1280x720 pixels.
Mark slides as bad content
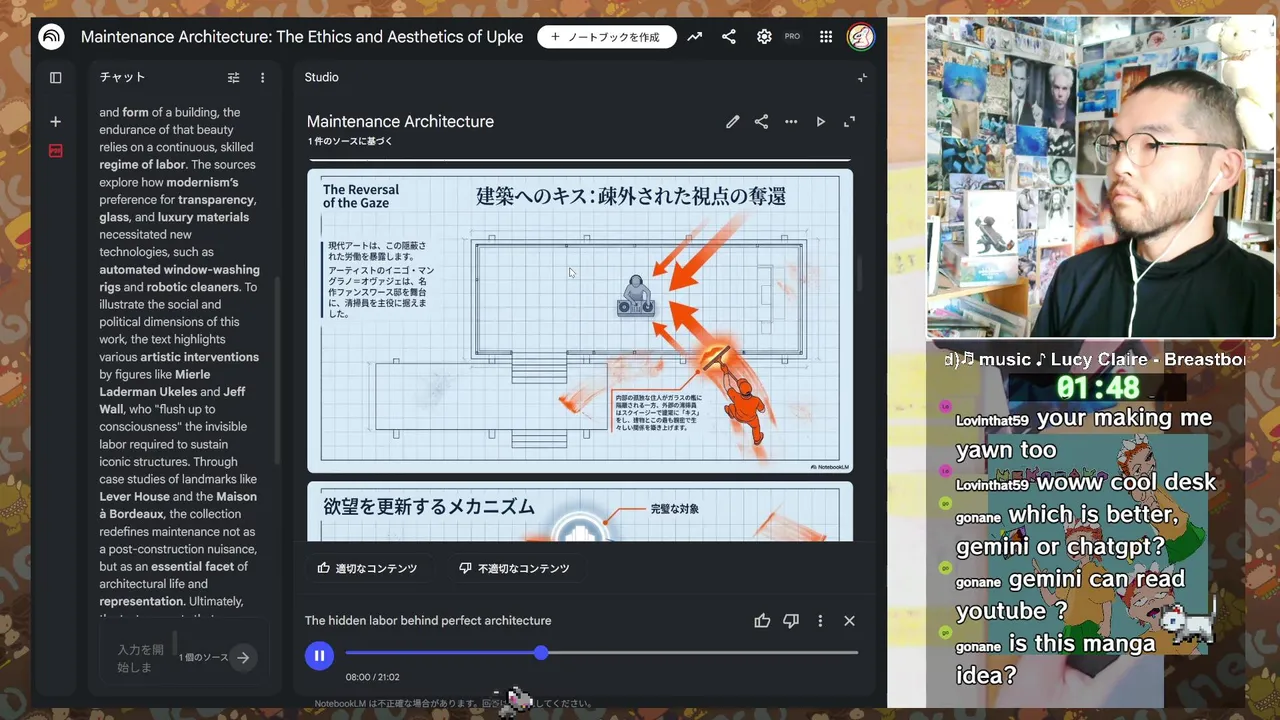click(514, 568)
